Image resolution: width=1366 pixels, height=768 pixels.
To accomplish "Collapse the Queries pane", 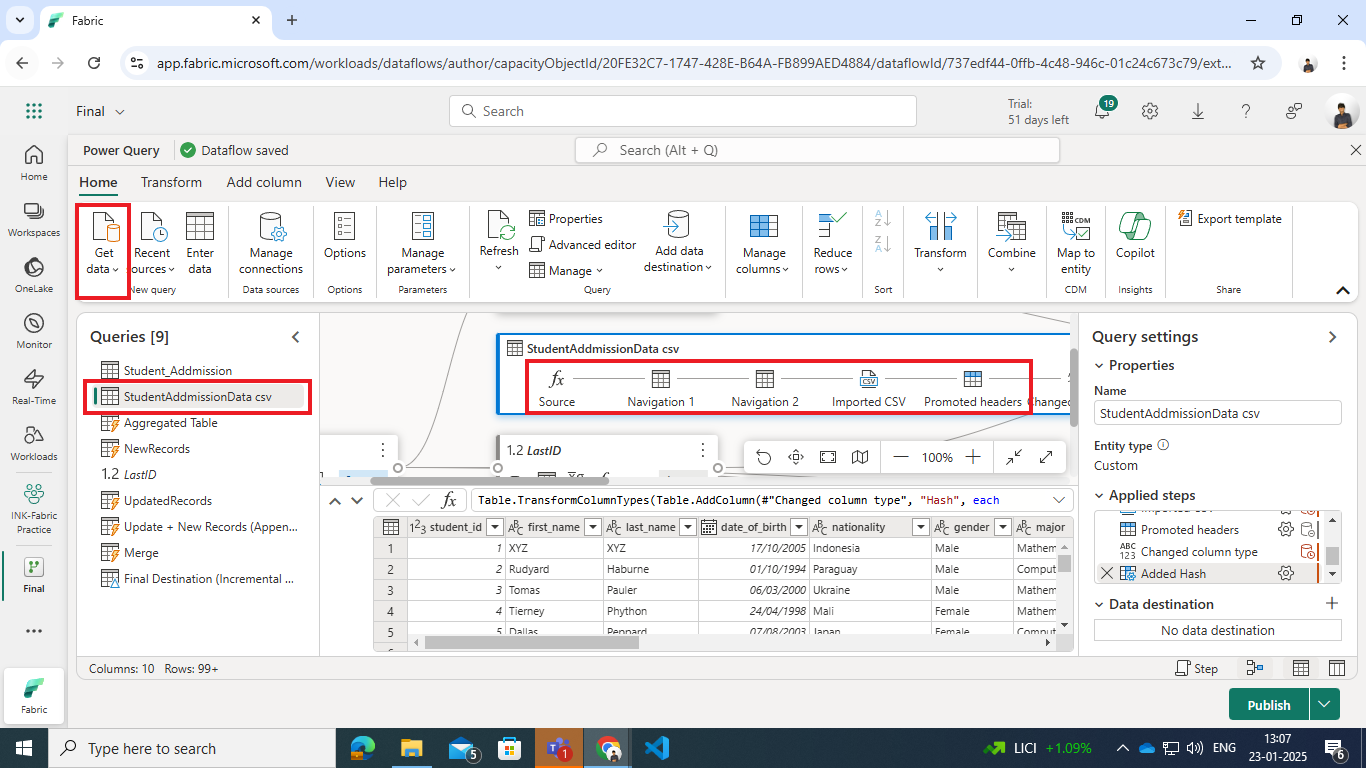I will [x=296, y=337].
